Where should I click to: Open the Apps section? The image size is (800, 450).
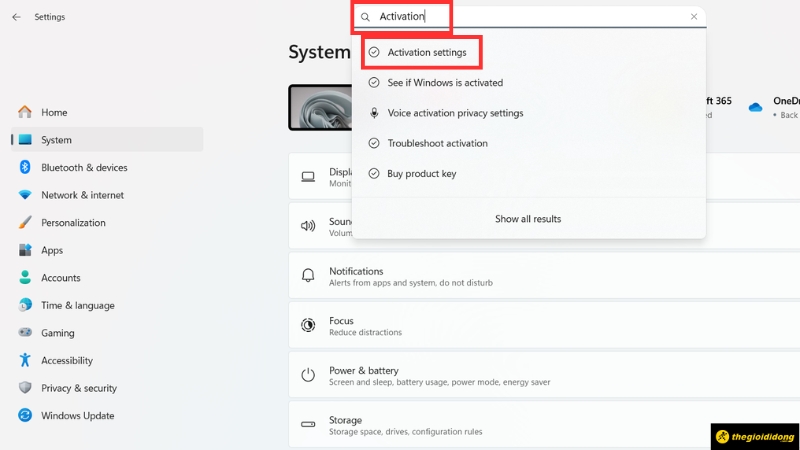click(107, 250)
